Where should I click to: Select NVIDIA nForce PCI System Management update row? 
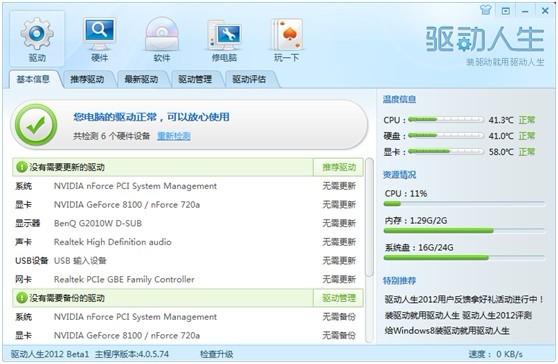click(x=188, y=186)
